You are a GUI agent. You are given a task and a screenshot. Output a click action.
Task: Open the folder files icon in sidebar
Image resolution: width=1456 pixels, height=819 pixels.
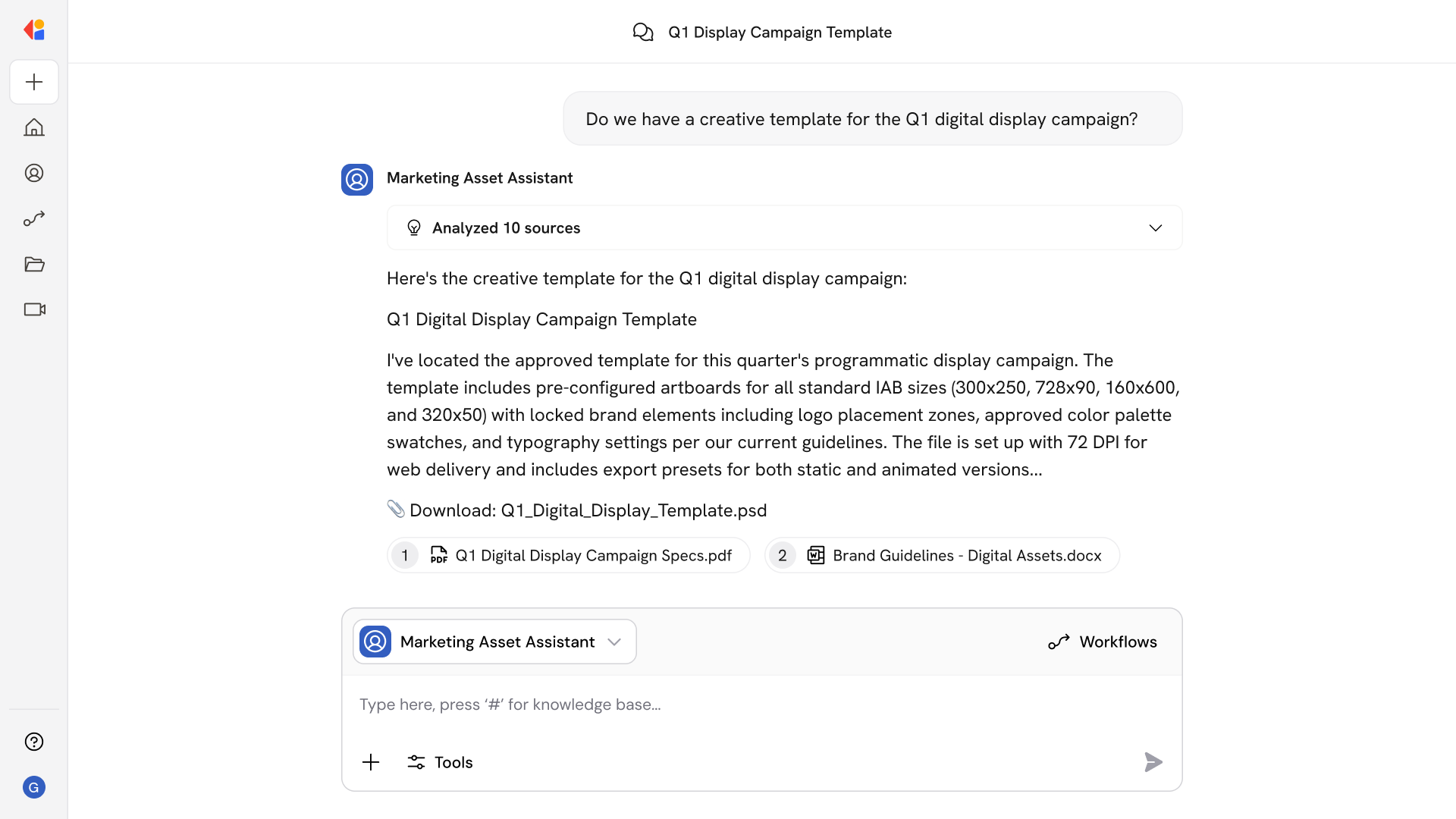[x=34, y=264]
